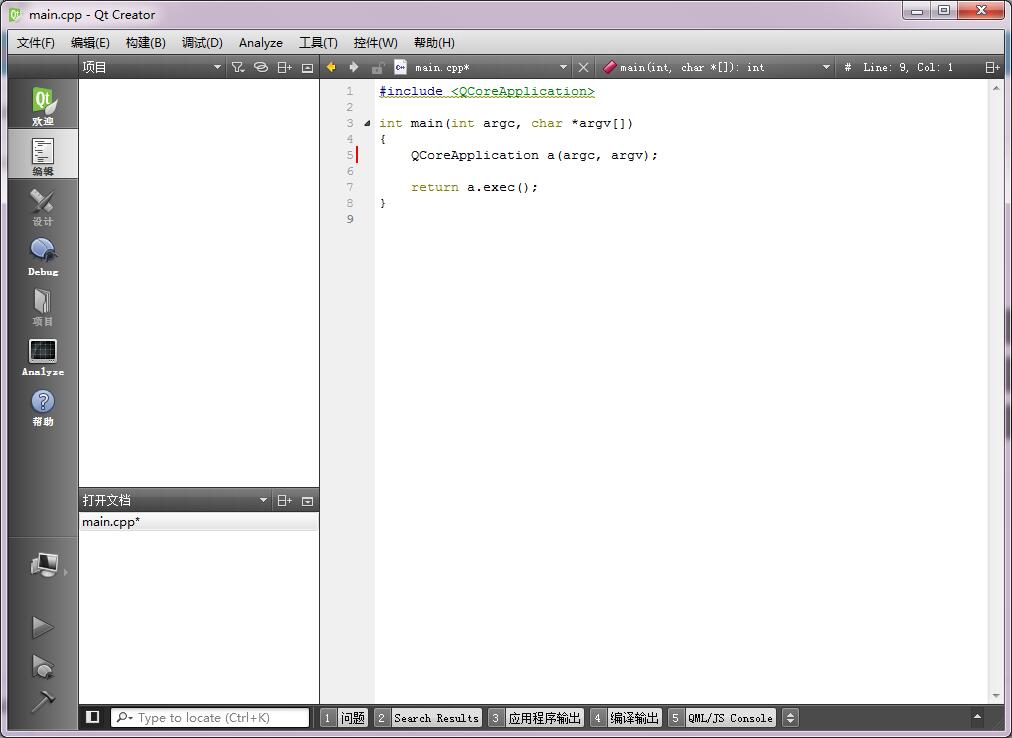Focus the Type to locate field
Image resolution: width=1012 pixels, height=738 pixels.
(x=210, y=717)
